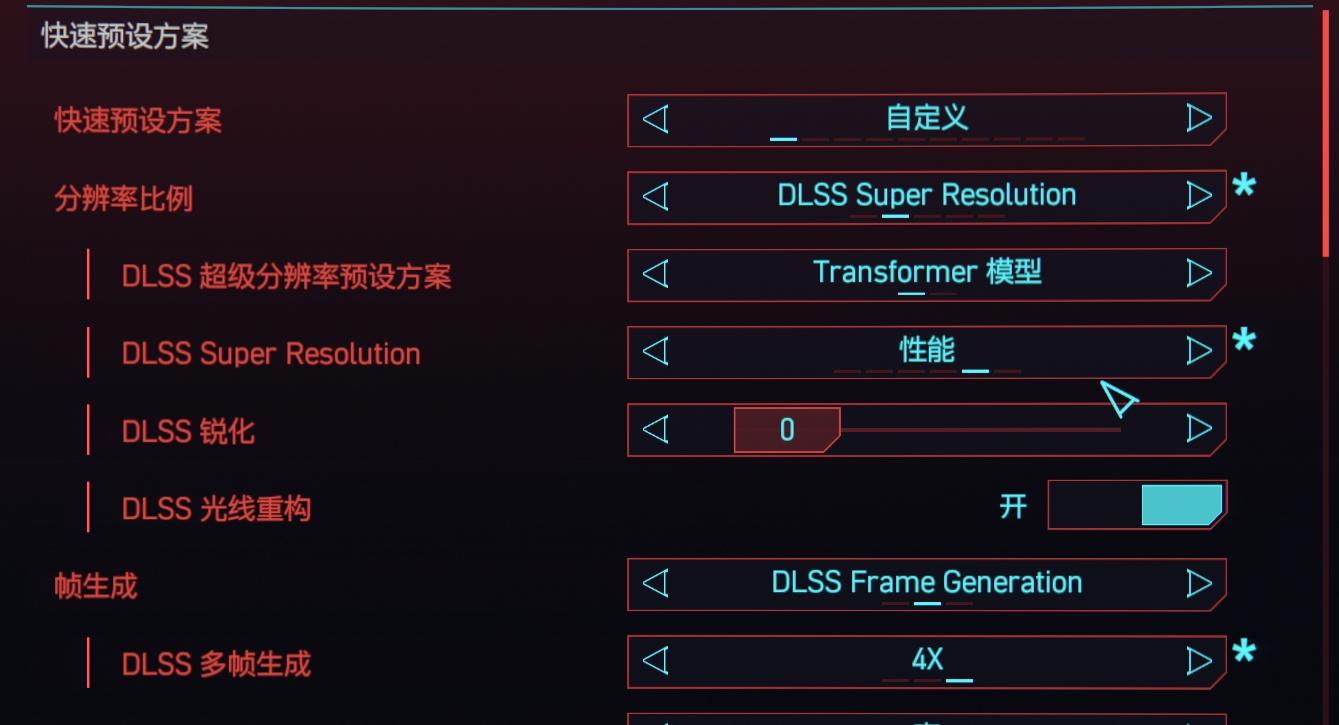Click the DLSS 锐化 slider handle
This screenshot has height=725, width=1339.
[786, 430]
